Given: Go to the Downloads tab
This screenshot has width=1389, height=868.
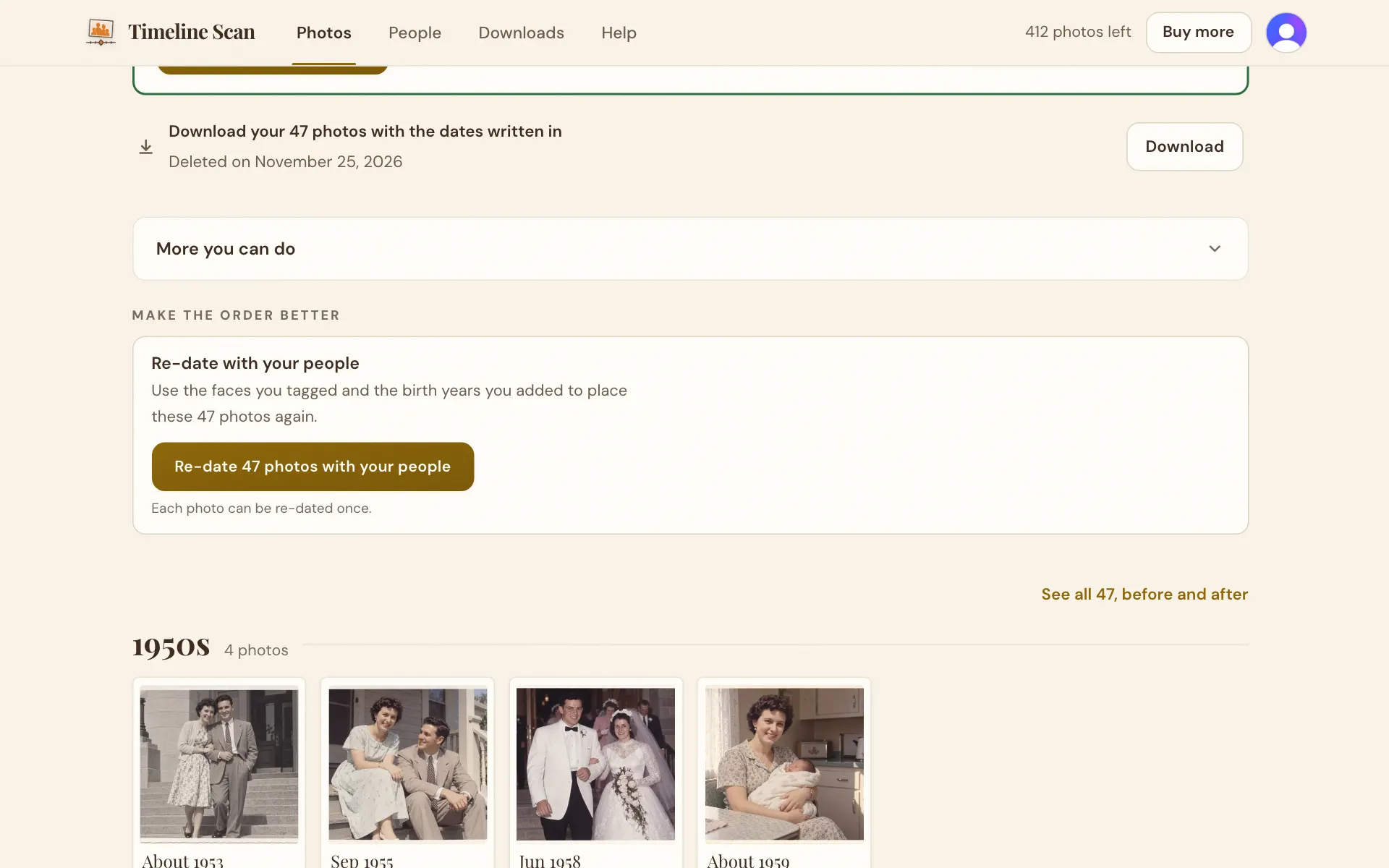Looking at the screenshot, I should pos(521,33).
